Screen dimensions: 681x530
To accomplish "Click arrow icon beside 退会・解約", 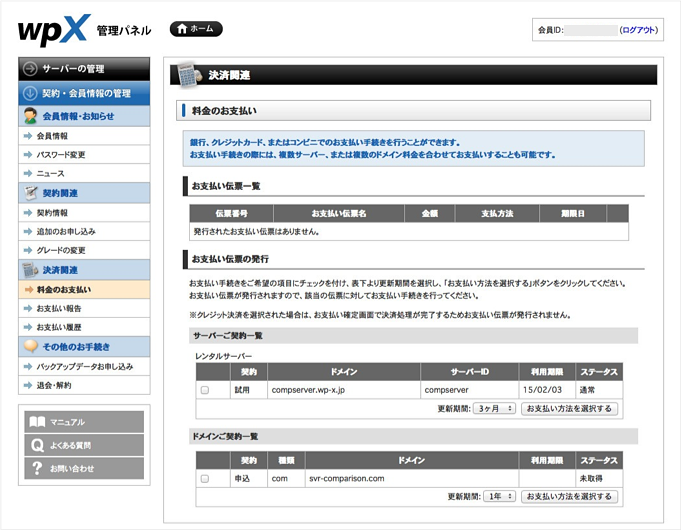I will pos(28,385).
